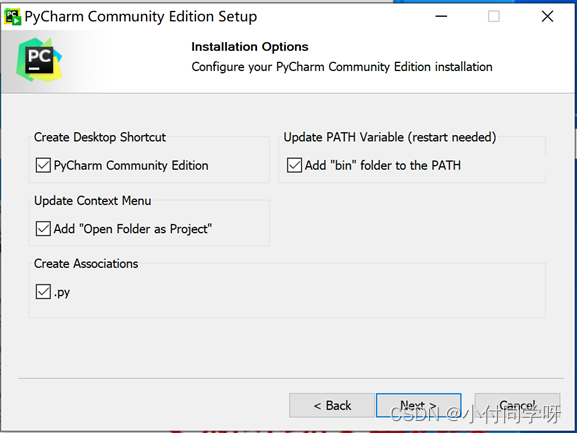Click the Update PATH Variable group label
Viewport: 577px width, 433px height.
tap(390, 137)
